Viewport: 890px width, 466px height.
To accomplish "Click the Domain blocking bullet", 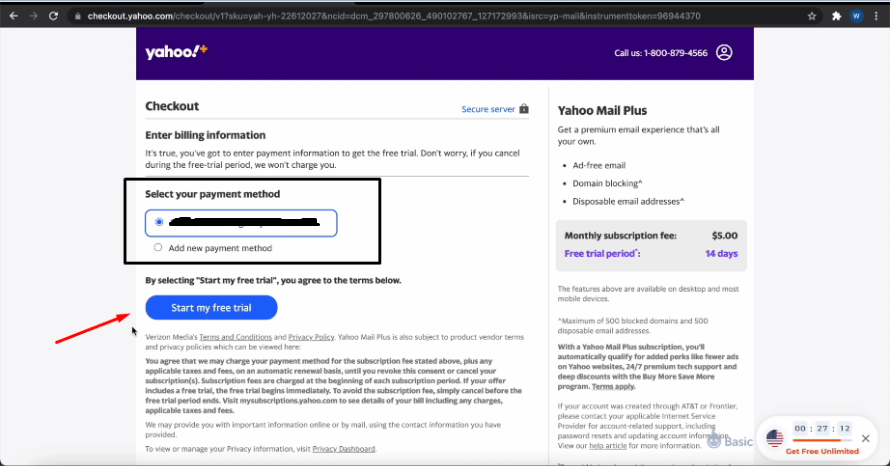I will coord(607,183).
